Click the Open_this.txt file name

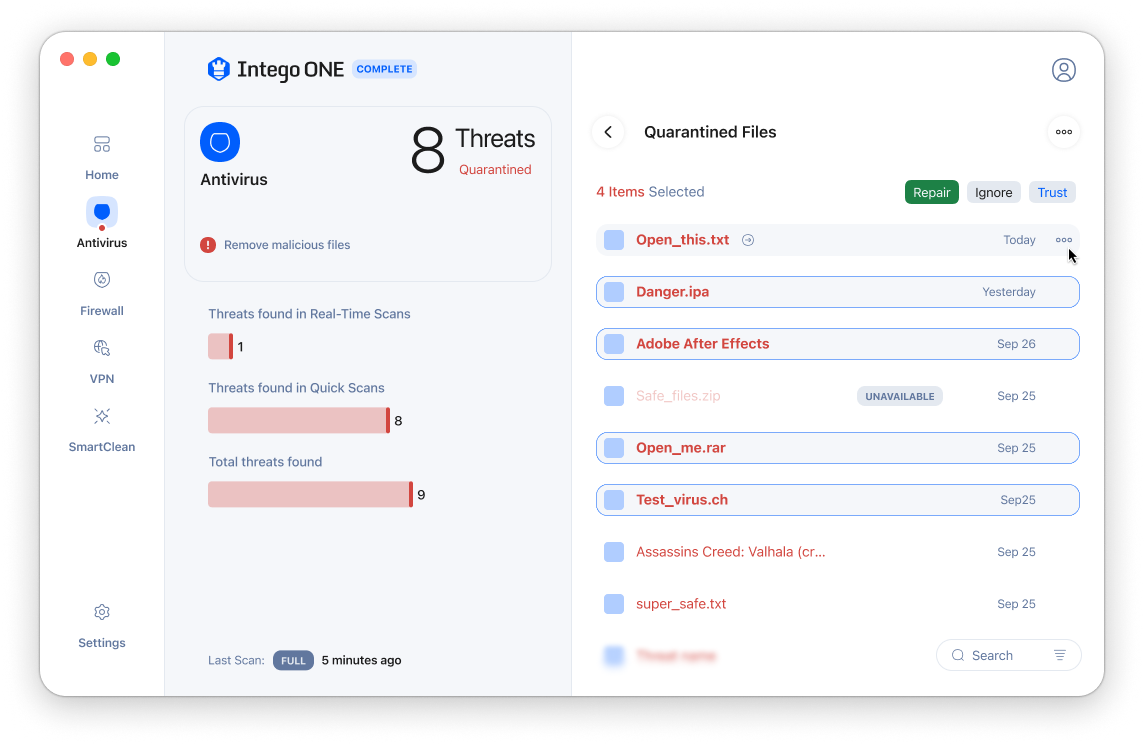point(682,240)
